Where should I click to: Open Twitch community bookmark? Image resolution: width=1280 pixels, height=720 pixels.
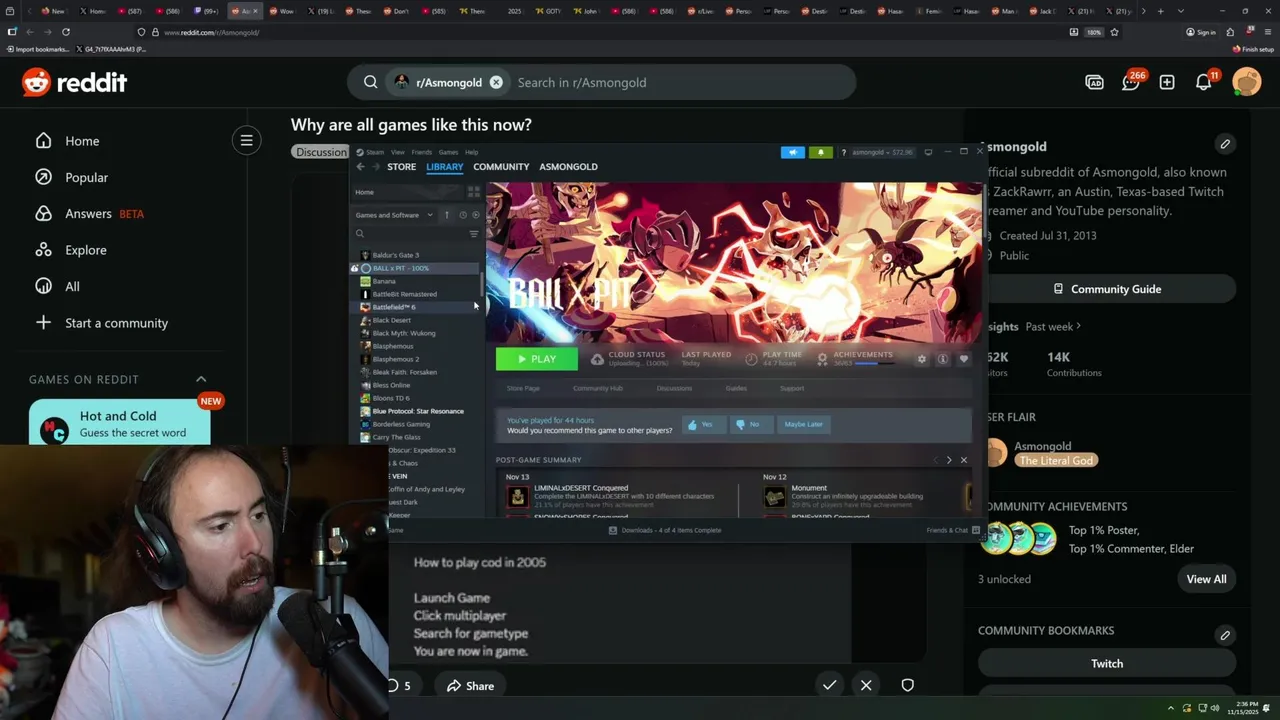[1107, 663]
